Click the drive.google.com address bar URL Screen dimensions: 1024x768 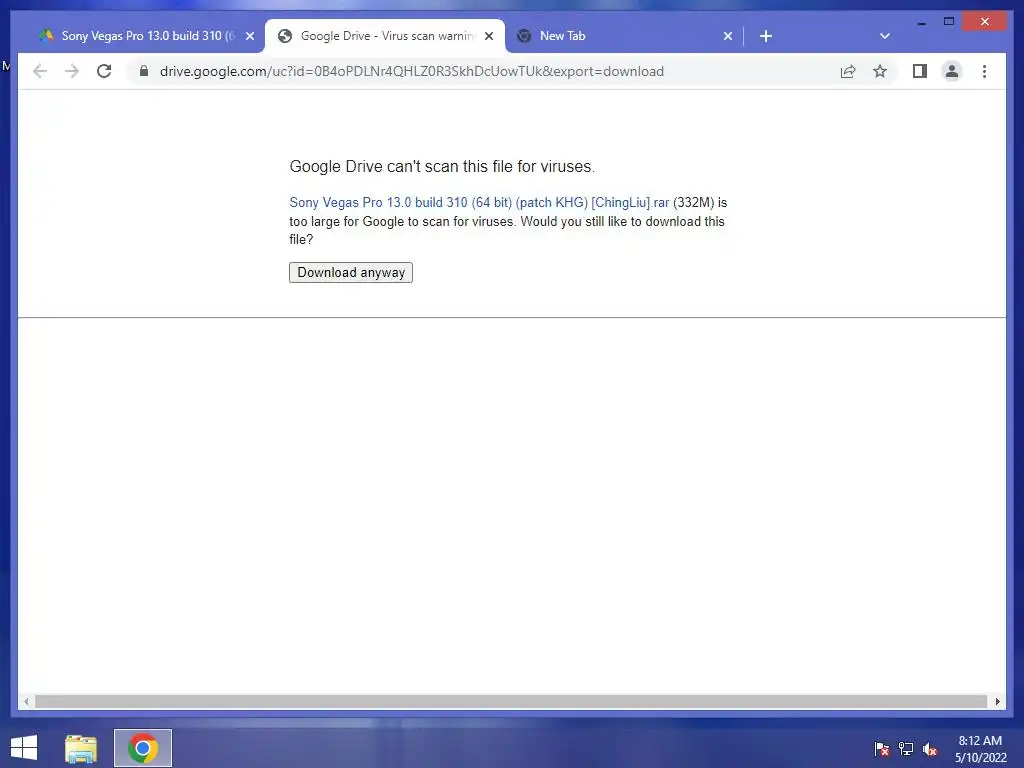tap(411, 71)
